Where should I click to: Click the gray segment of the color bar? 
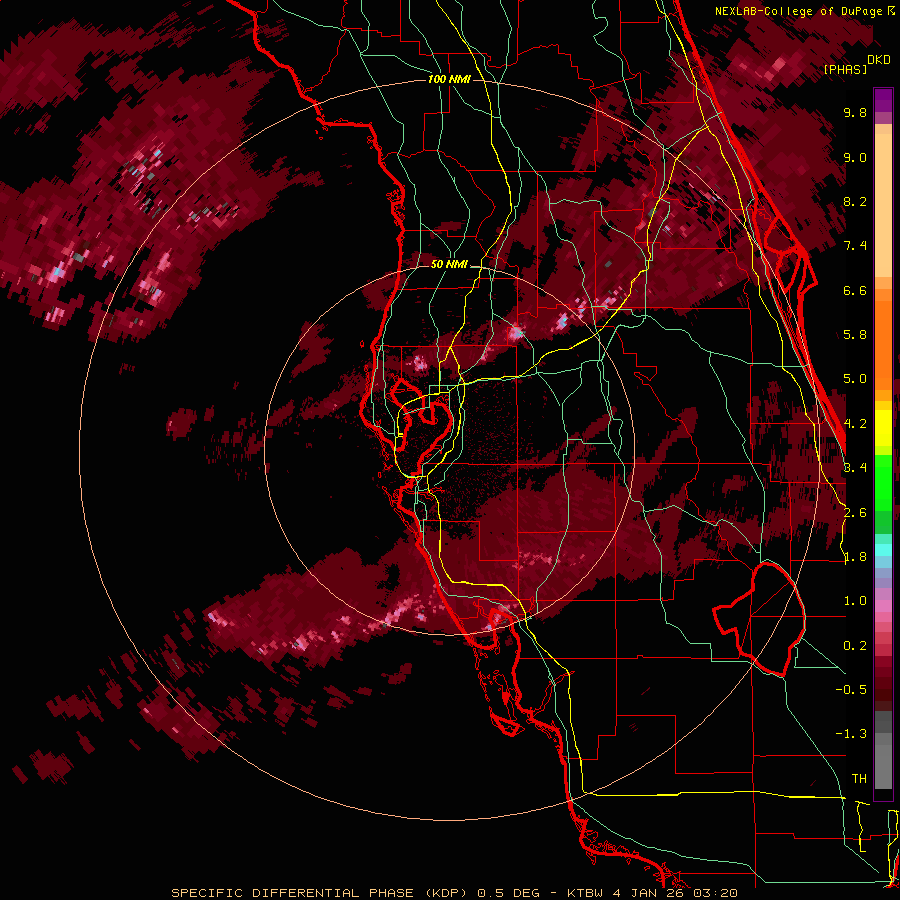tap(883, 752)
